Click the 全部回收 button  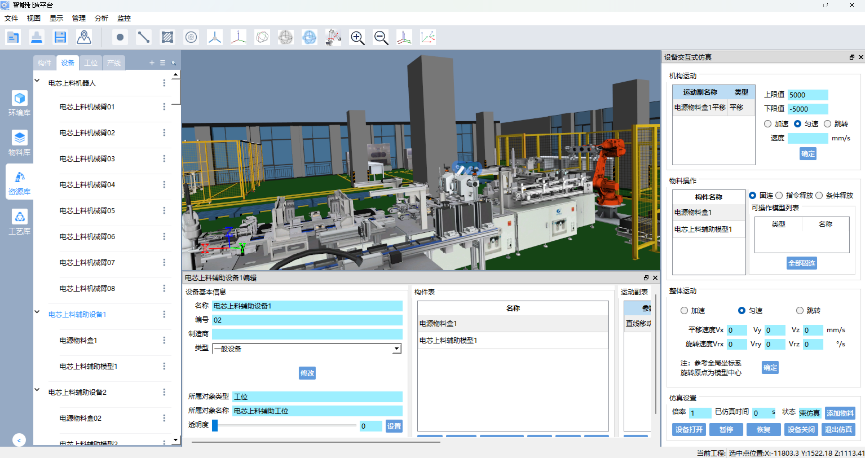click(802, 263)
